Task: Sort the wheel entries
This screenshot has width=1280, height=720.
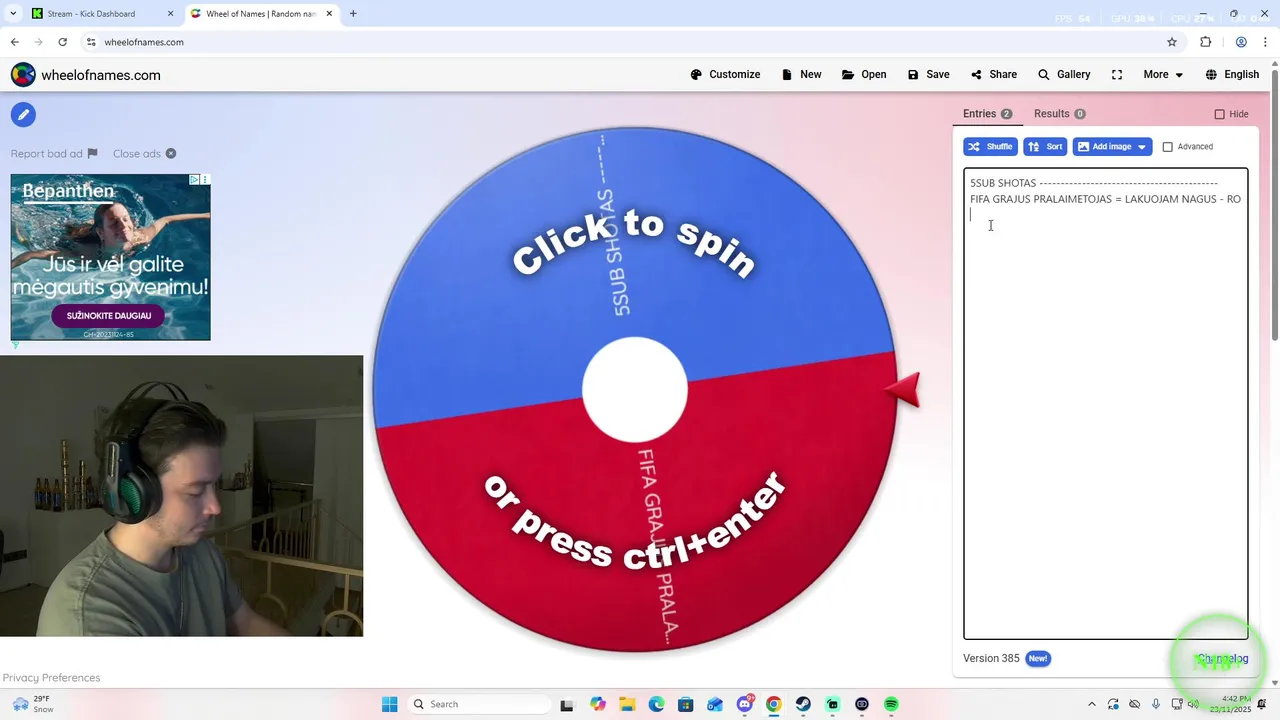Action: (1045, 147)
